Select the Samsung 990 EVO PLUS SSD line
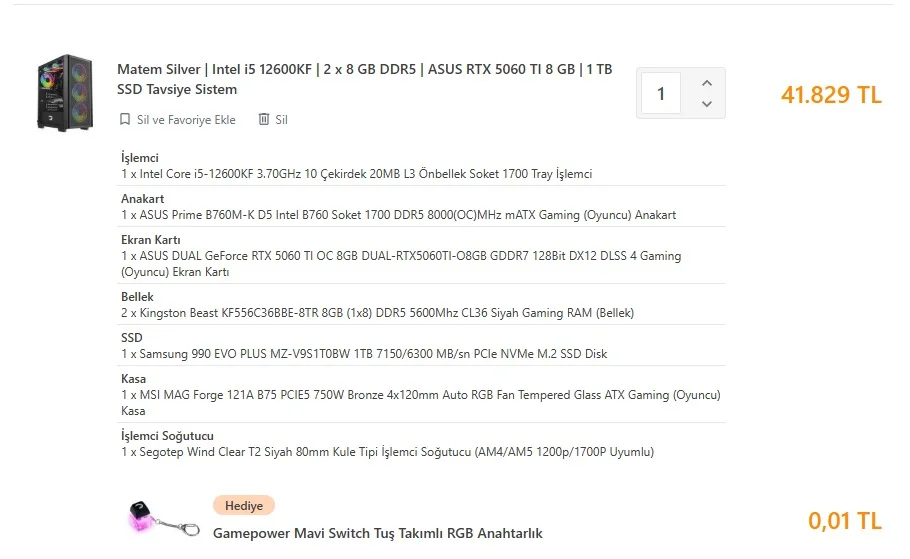Viewport: 910px width, 559px height. tap(364, 354)
